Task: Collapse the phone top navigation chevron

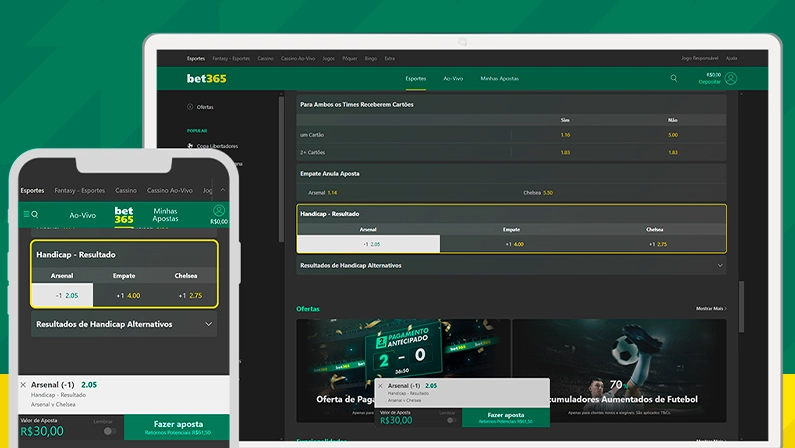Action: click(223, 190)
